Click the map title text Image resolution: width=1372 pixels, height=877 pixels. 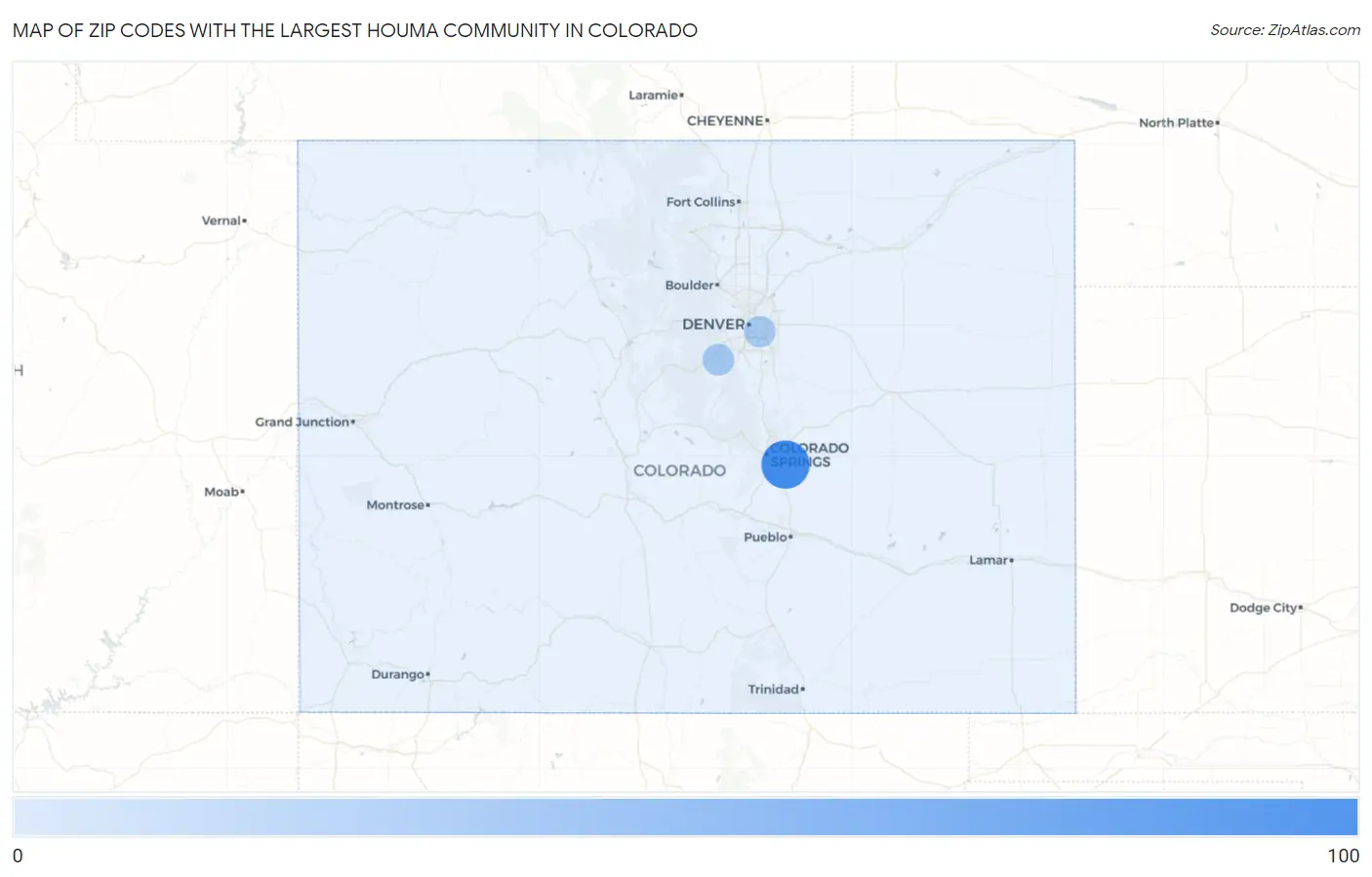(355, 30)
